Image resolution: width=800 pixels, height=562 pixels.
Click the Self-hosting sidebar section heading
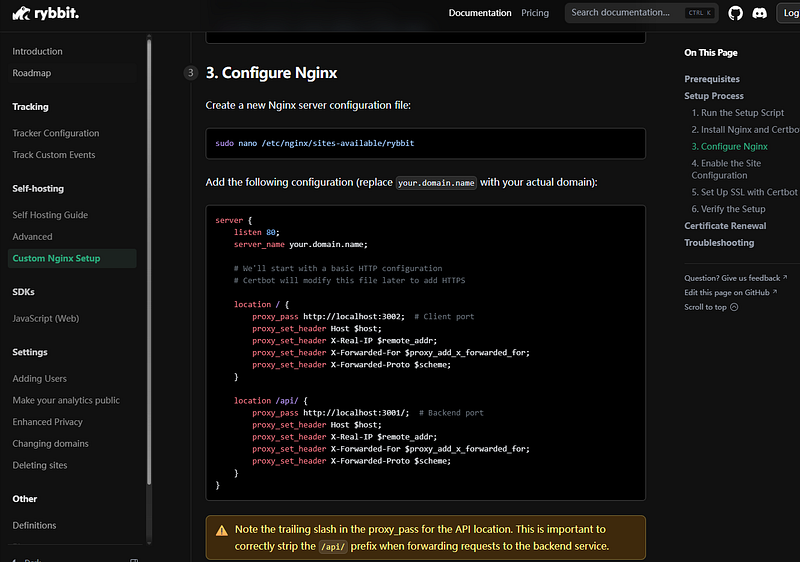point(38,189)
